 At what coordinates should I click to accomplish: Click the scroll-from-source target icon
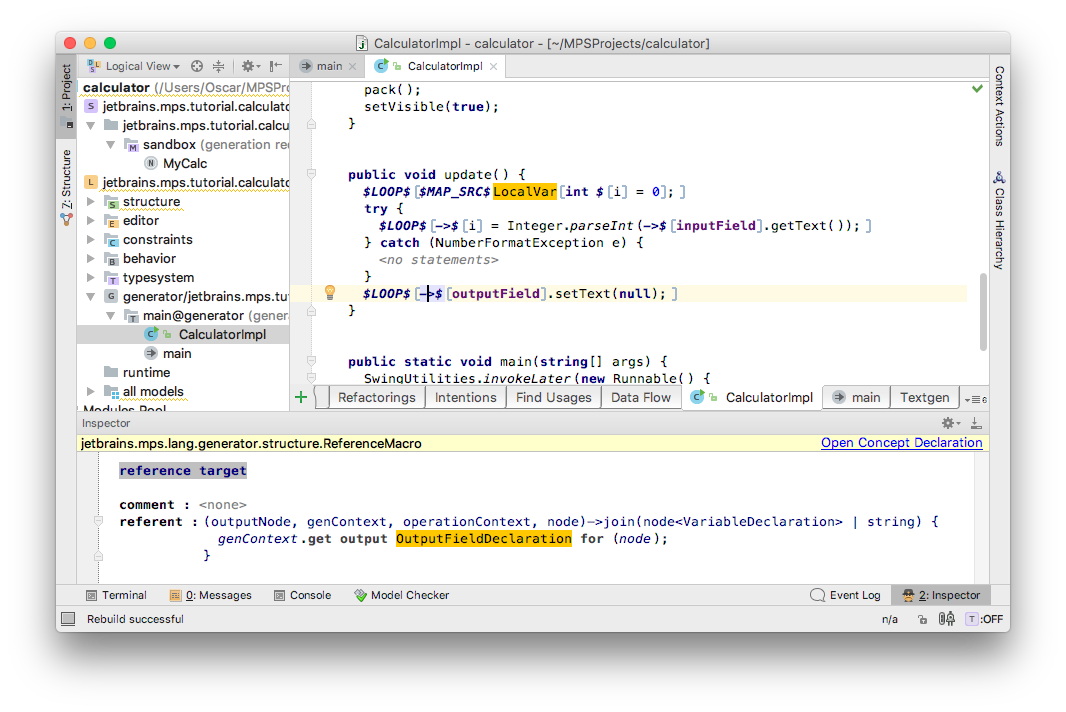click(196, 66)
